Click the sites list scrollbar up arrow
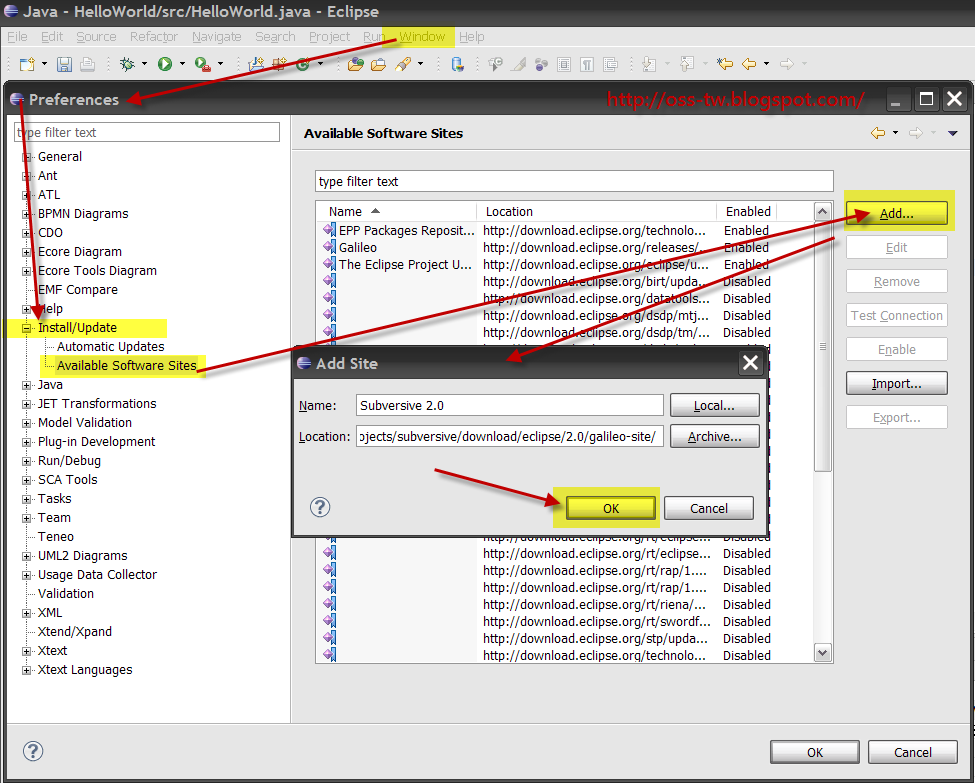The height and width of the screenshot is (783, 975). point(823,211)
